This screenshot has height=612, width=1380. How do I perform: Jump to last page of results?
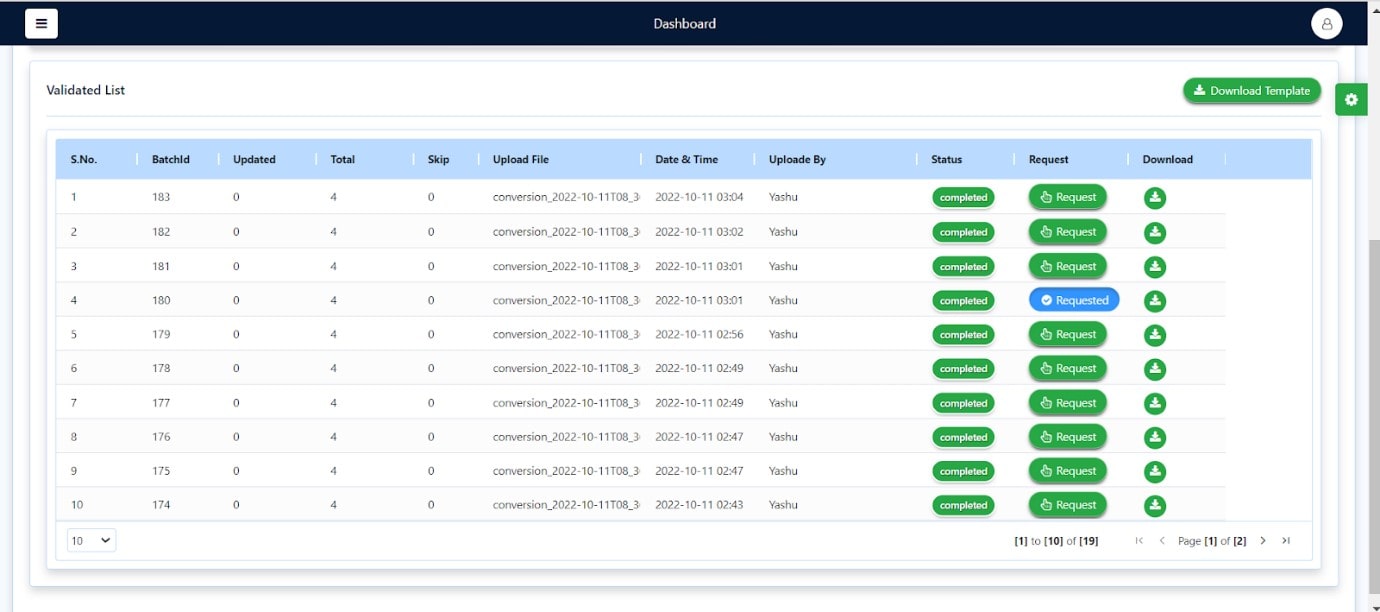[x=1286, y=541]
